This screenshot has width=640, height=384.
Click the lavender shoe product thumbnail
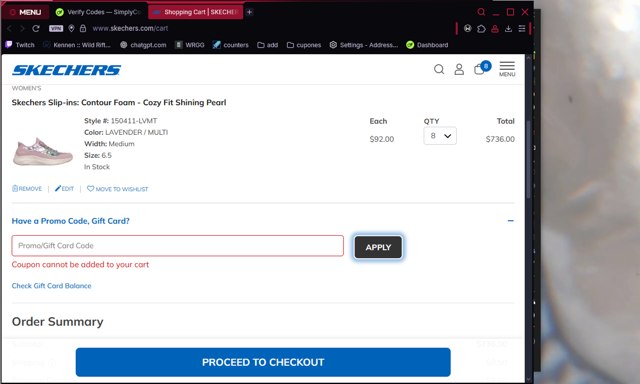pyautogui.click(x=43, y=151)
